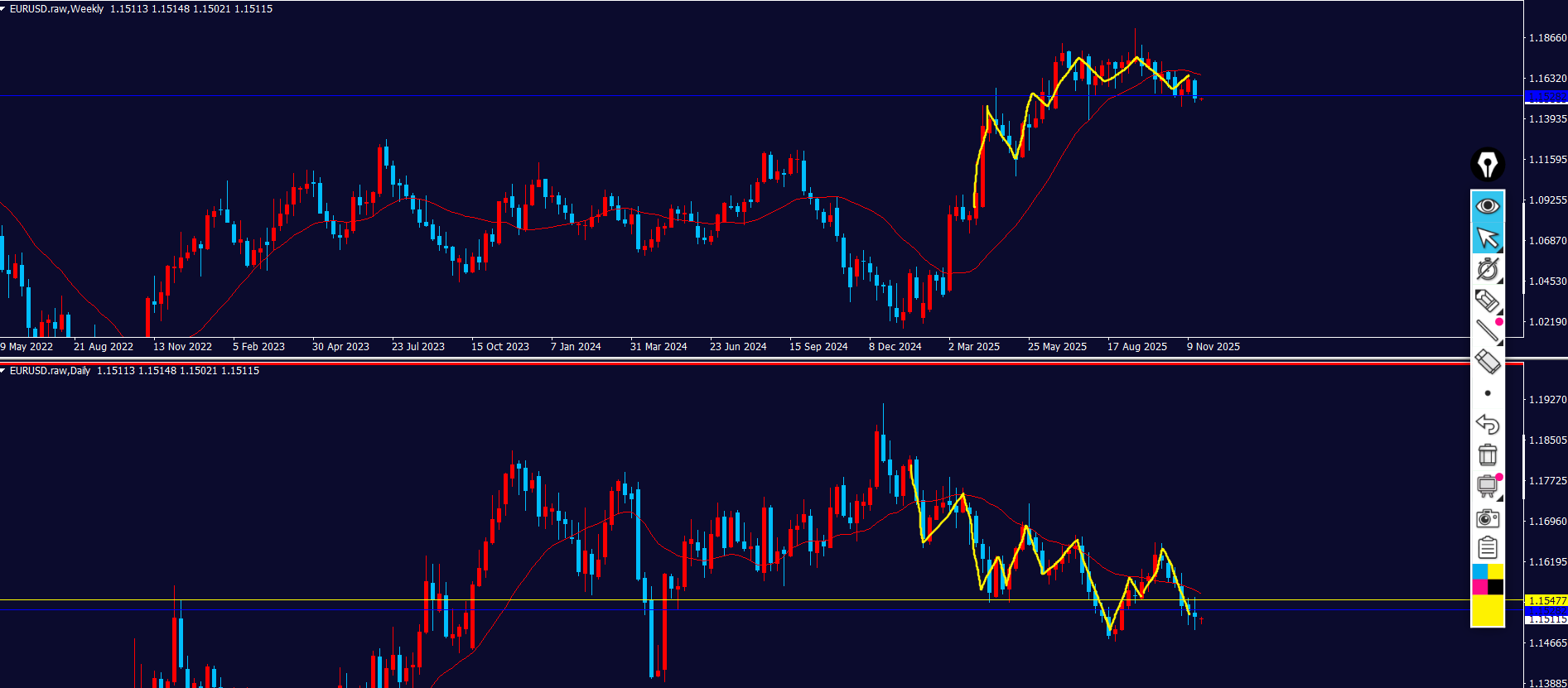Choose the magenta color swatch
Image resolution: width=1568 pixels, height=688 pixels.
pyautogui.click(x=1479, y=587)
